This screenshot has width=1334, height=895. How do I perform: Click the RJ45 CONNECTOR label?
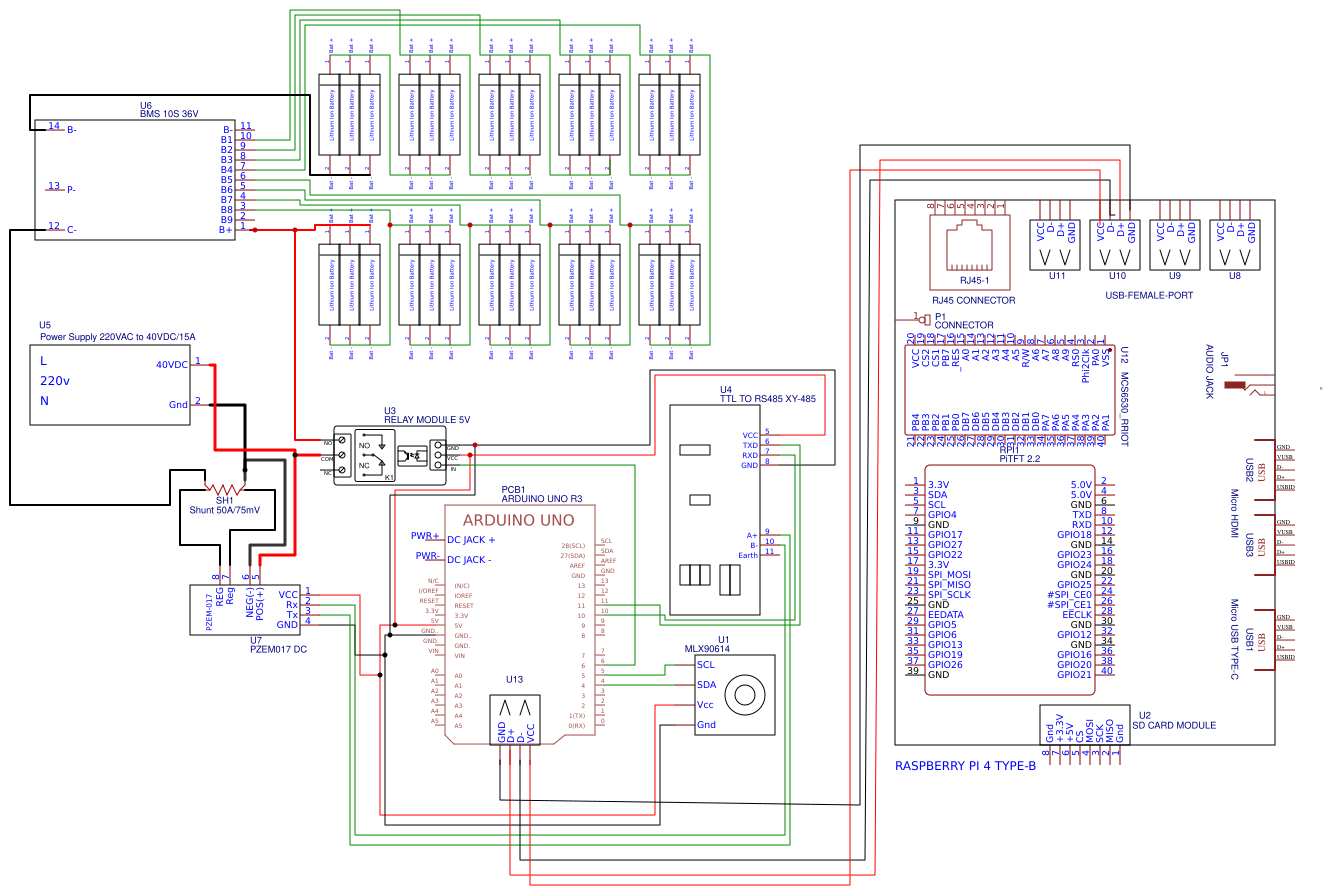973,300
